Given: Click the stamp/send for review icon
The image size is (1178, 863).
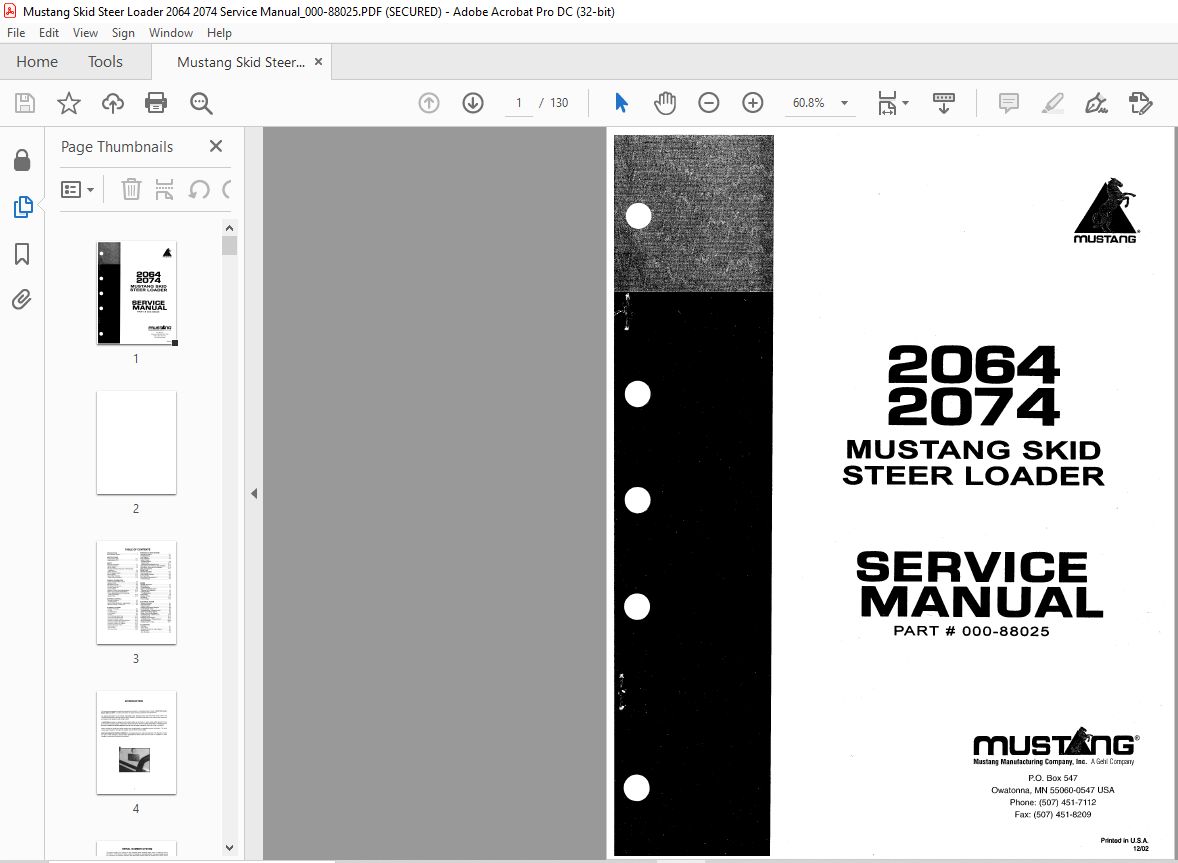Looking at the screenshot, I should 1140,103.
